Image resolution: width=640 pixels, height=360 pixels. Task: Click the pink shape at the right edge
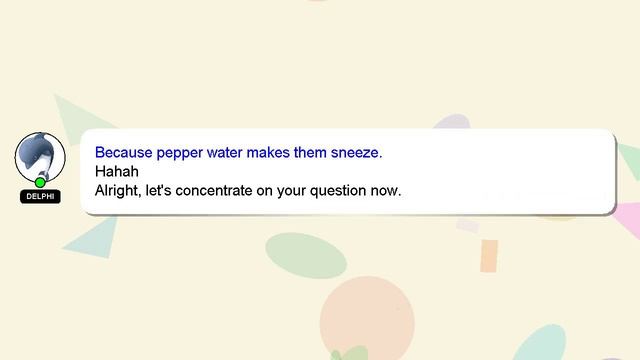point(629,220)
